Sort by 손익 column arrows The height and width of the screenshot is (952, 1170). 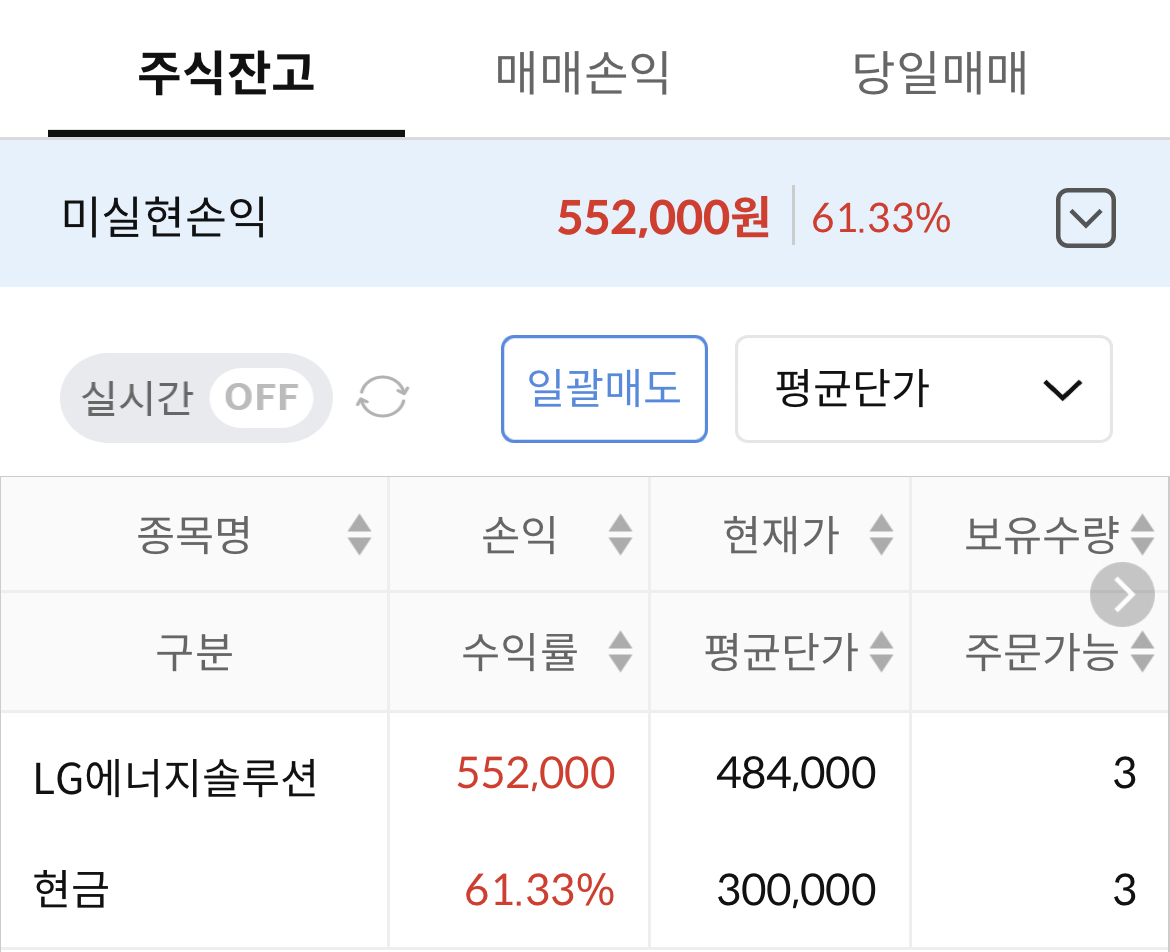(x=620, y=534)
